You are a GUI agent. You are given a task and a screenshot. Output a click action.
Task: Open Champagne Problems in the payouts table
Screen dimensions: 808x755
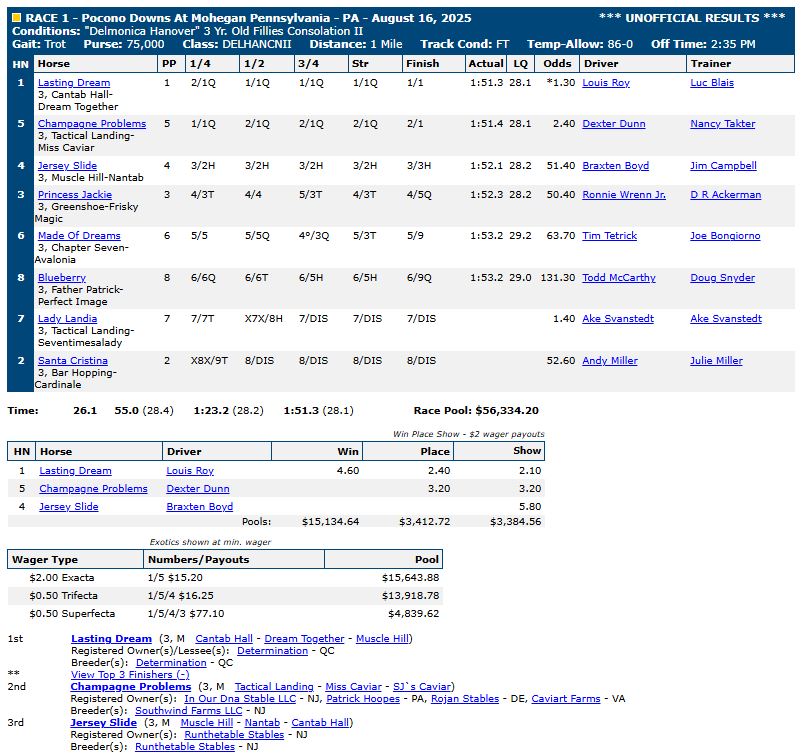coord(93,489)
